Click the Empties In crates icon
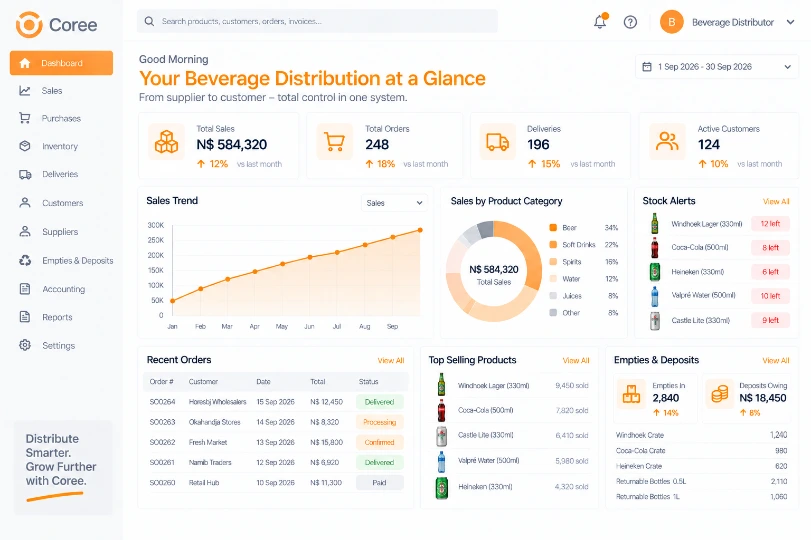The image size is (811, 540). [x=631, y=394]
